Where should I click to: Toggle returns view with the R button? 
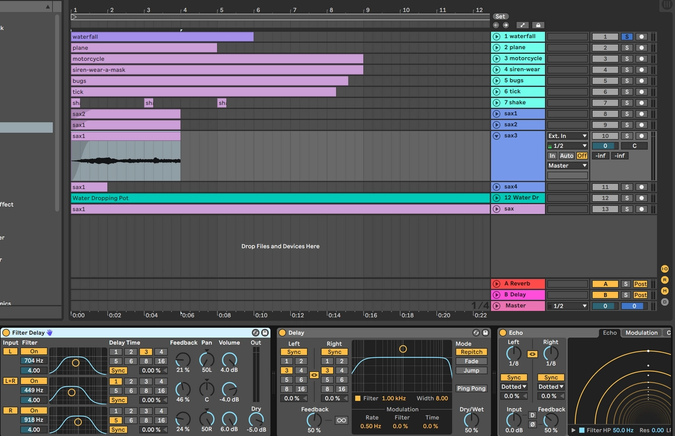click(665, 279)
